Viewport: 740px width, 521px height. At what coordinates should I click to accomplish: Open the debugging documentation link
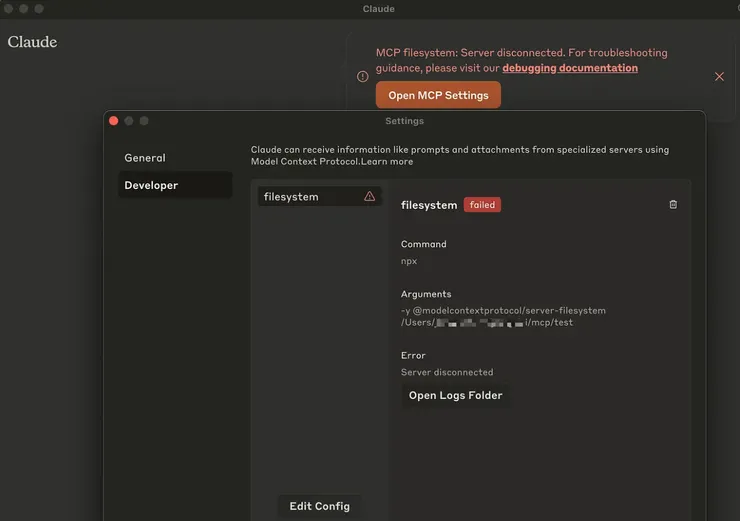570,68
